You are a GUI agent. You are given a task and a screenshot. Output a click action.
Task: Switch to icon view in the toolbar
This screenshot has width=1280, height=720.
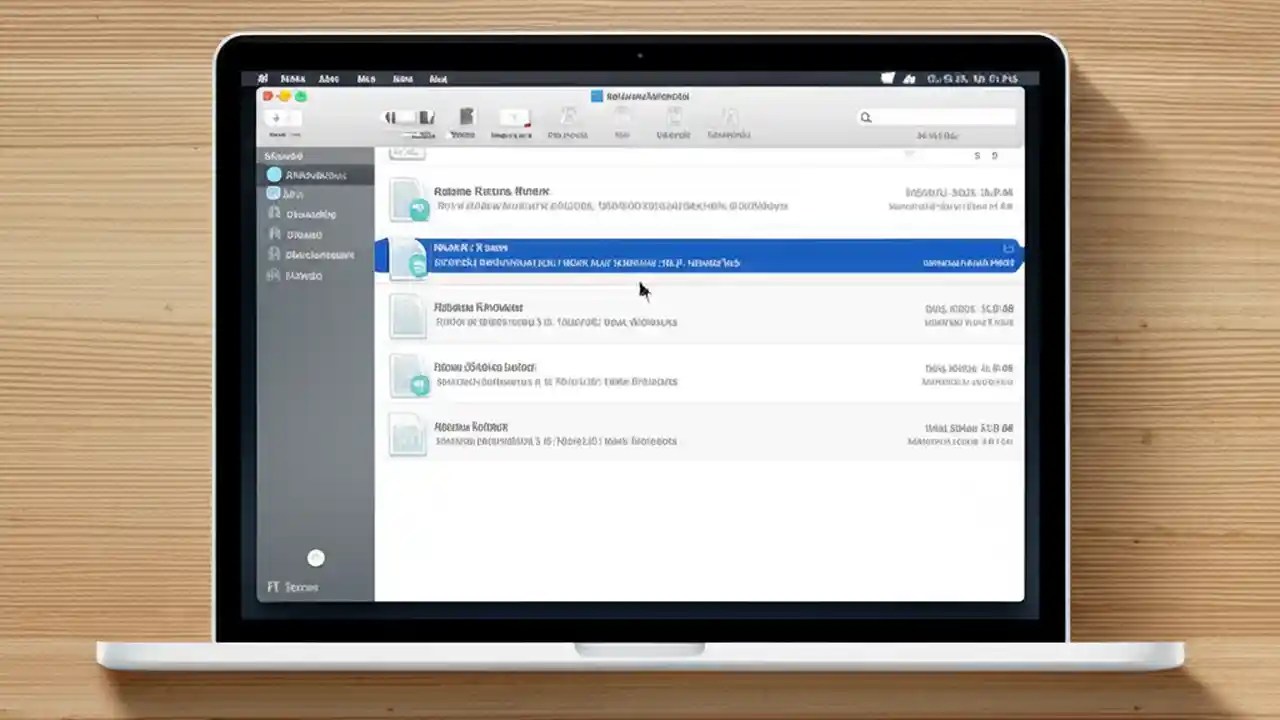(390, 118)
